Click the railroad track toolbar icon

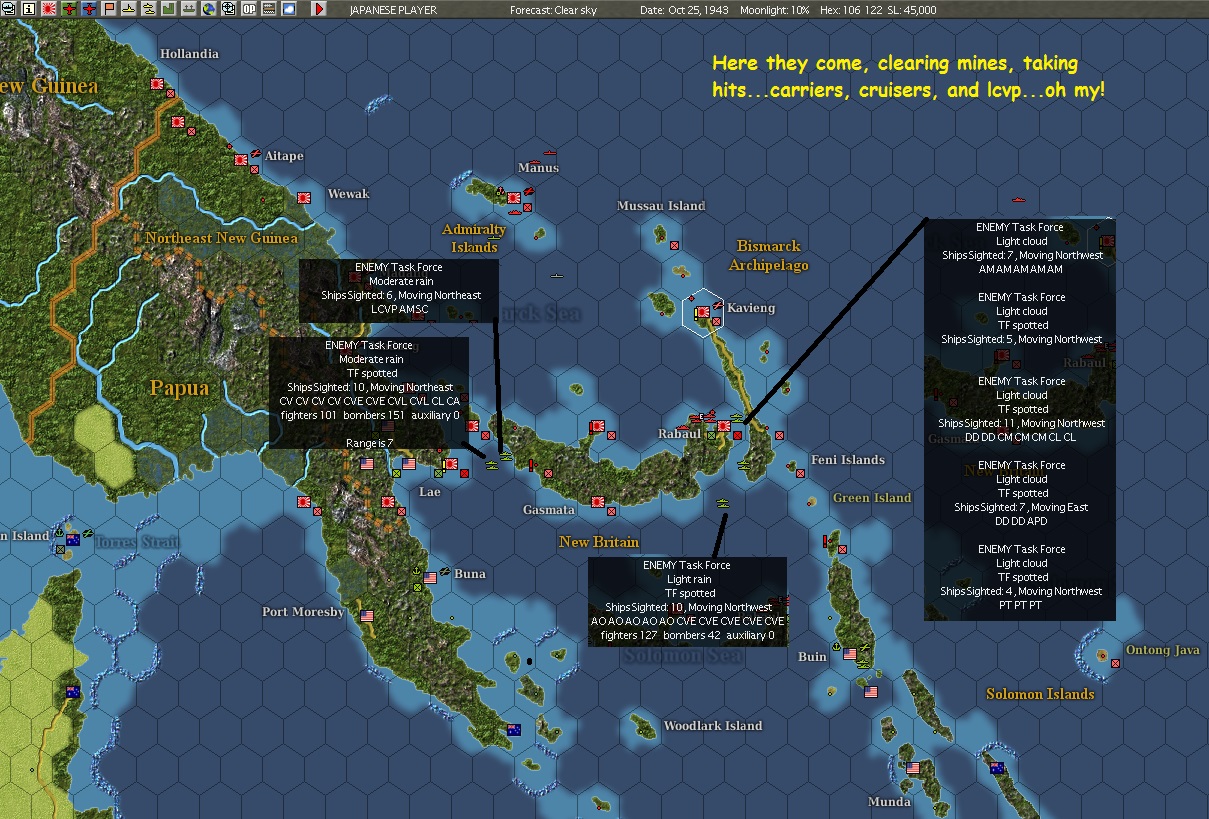(269, 8)
